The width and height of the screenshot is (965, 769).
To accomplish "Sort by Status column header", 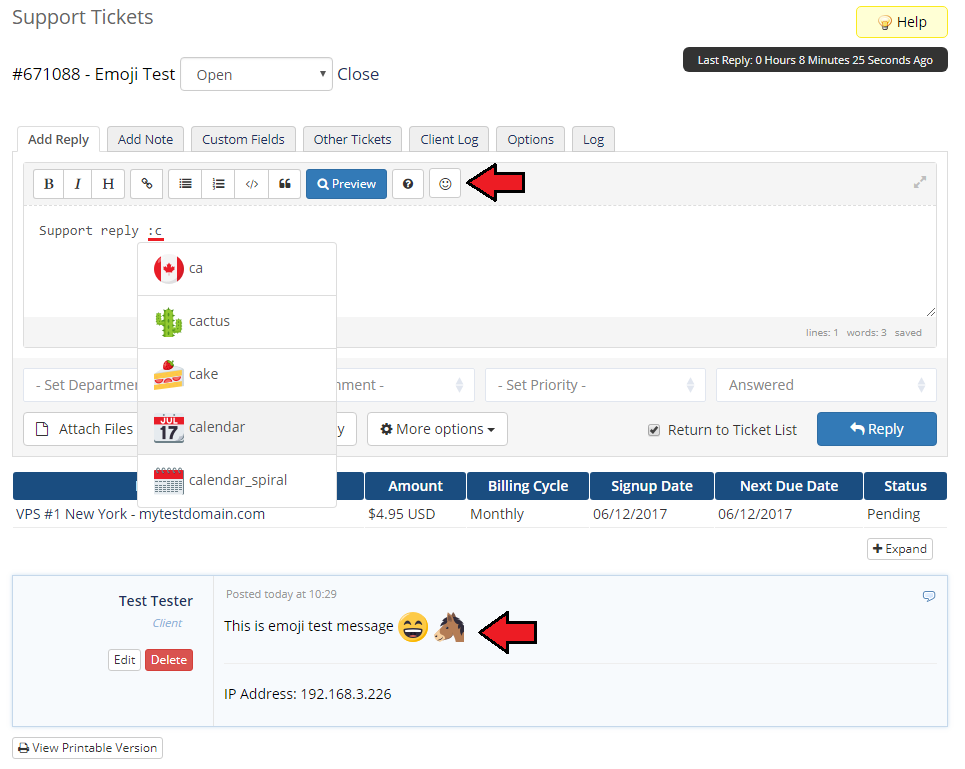I will [905, 486].
